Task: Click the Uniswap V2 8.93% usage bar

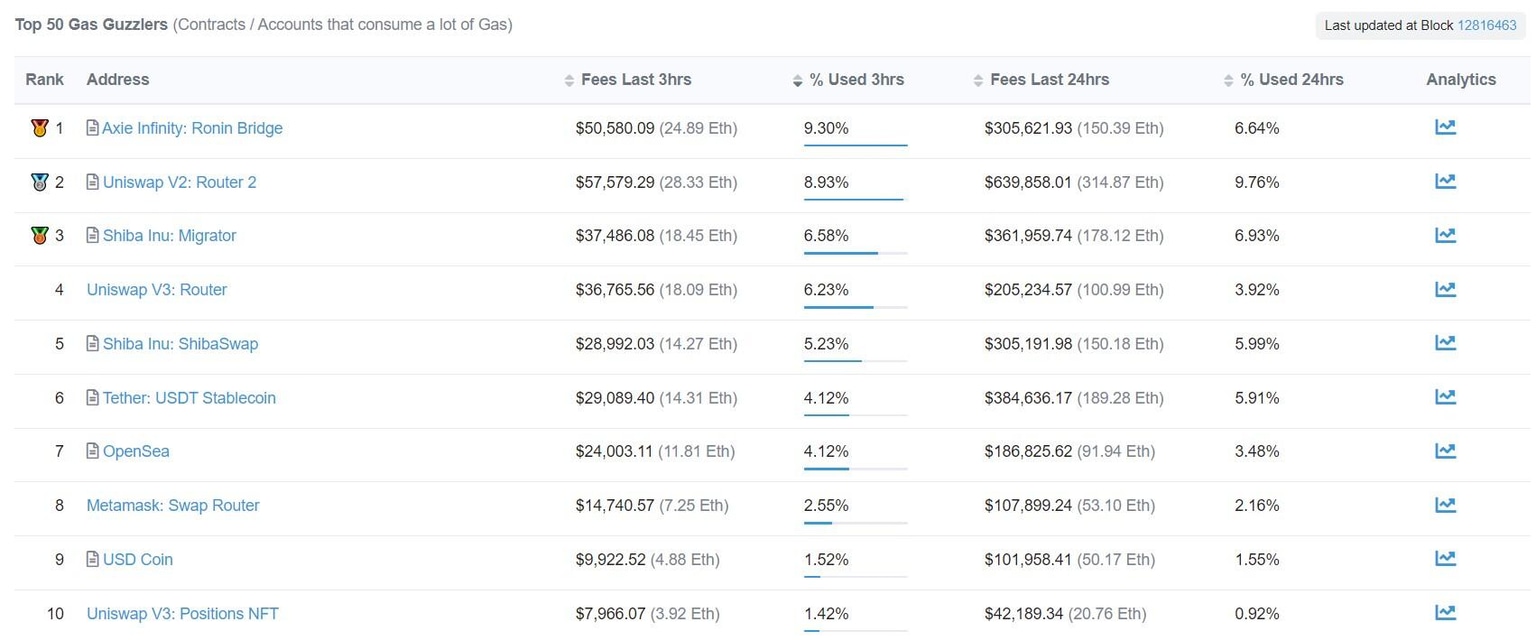Action: click(x=853, y=200)
